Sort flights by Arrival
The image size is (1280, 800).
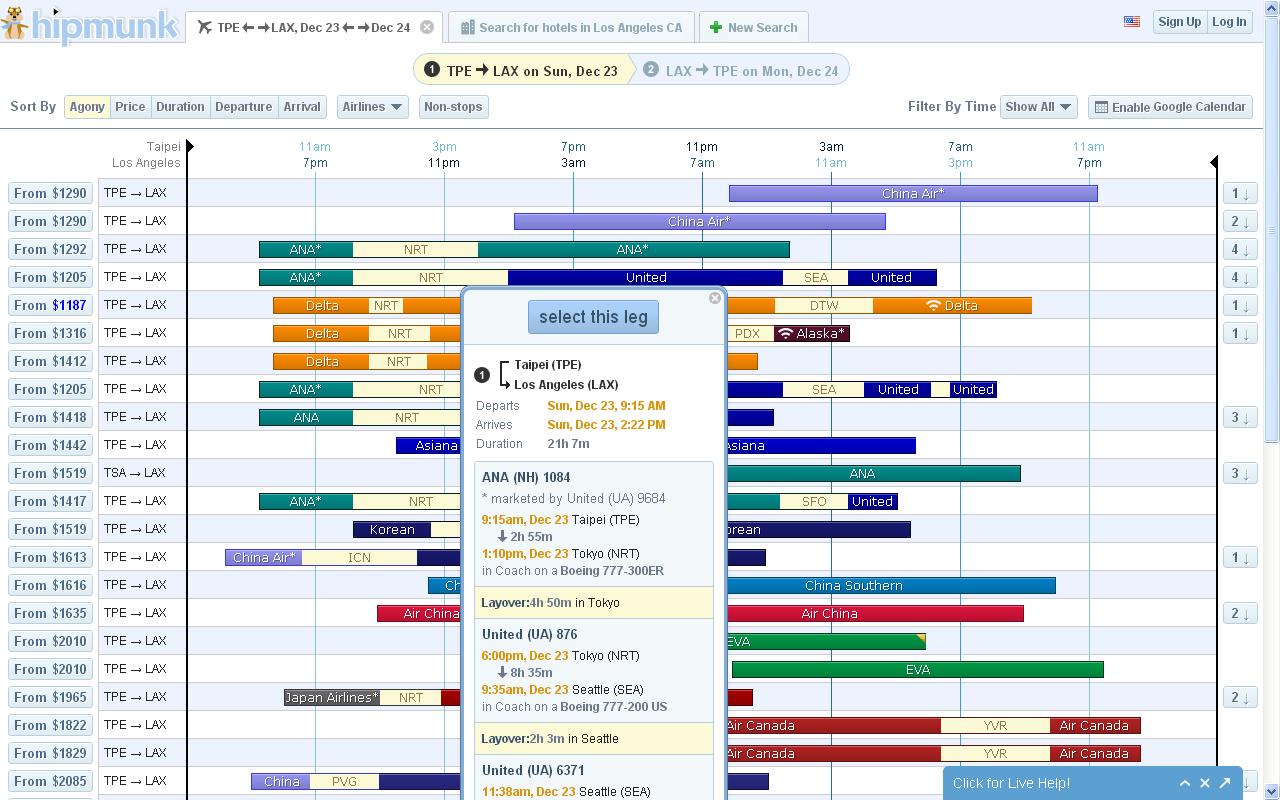(302, 107)
